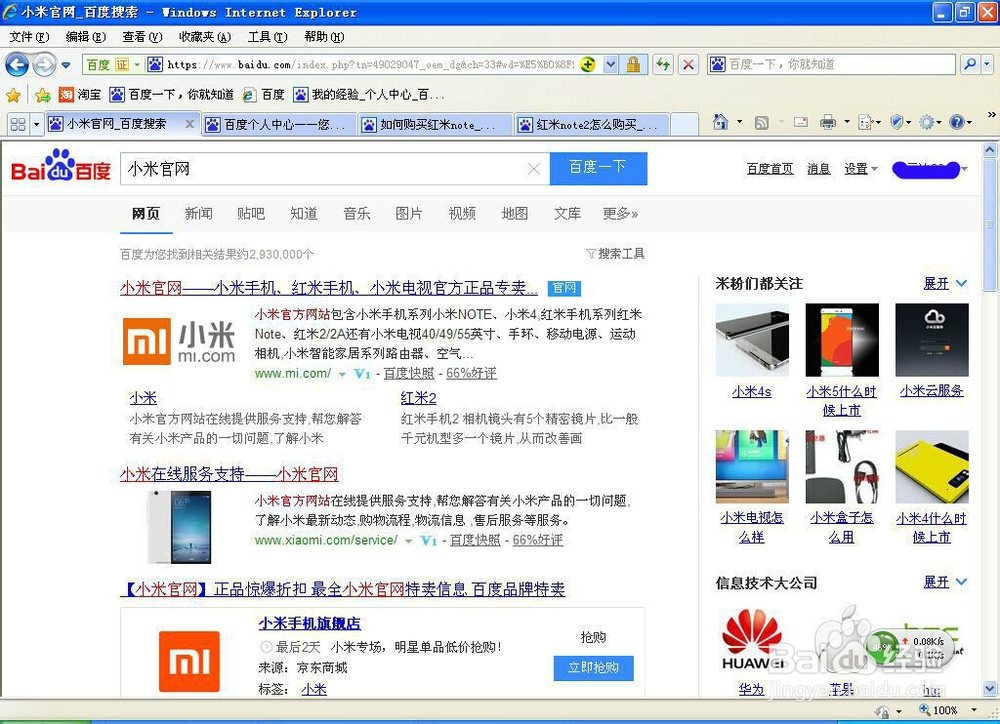
Task: Open the 小米手机旗舰店 link
Action: 309,623
